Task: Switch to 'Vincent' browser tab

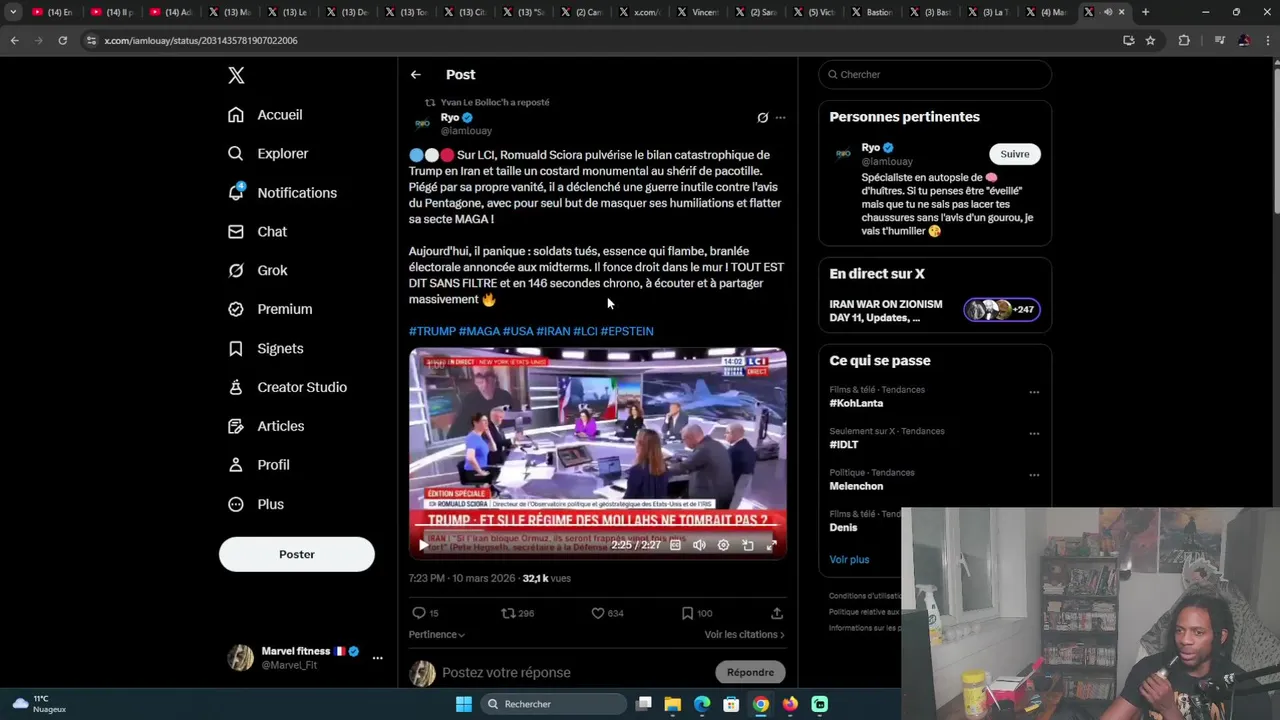Action: coord(698,12)
